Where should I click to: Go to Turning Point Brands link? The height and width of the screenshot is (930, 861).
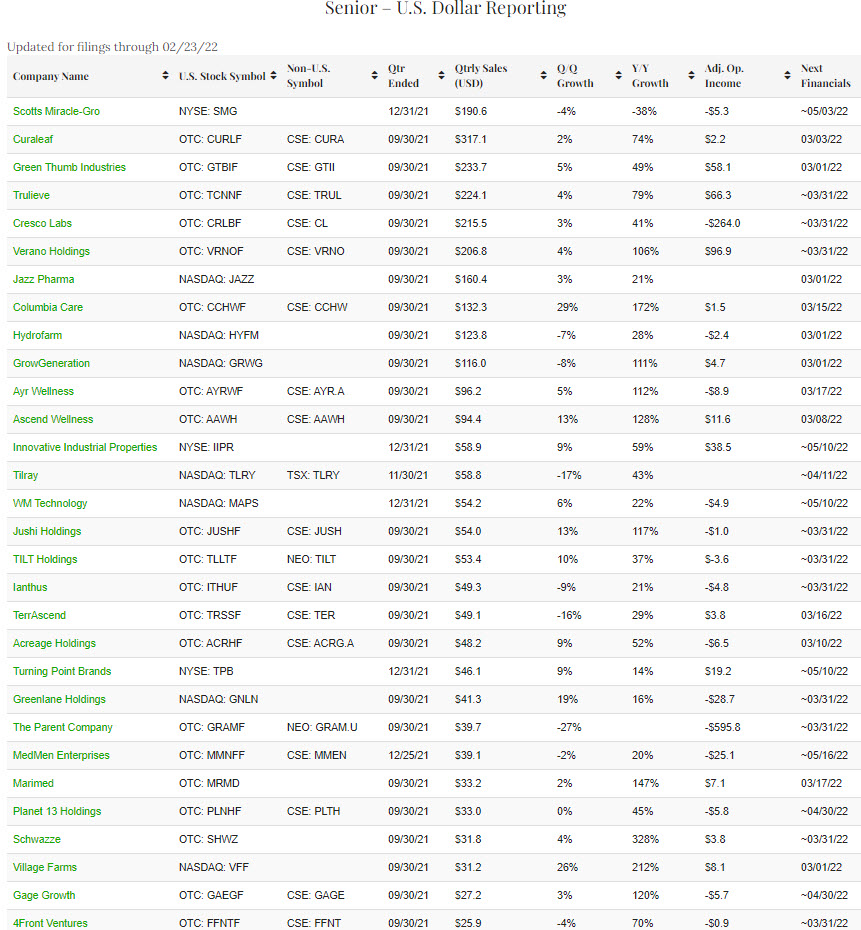click(62, 671)
